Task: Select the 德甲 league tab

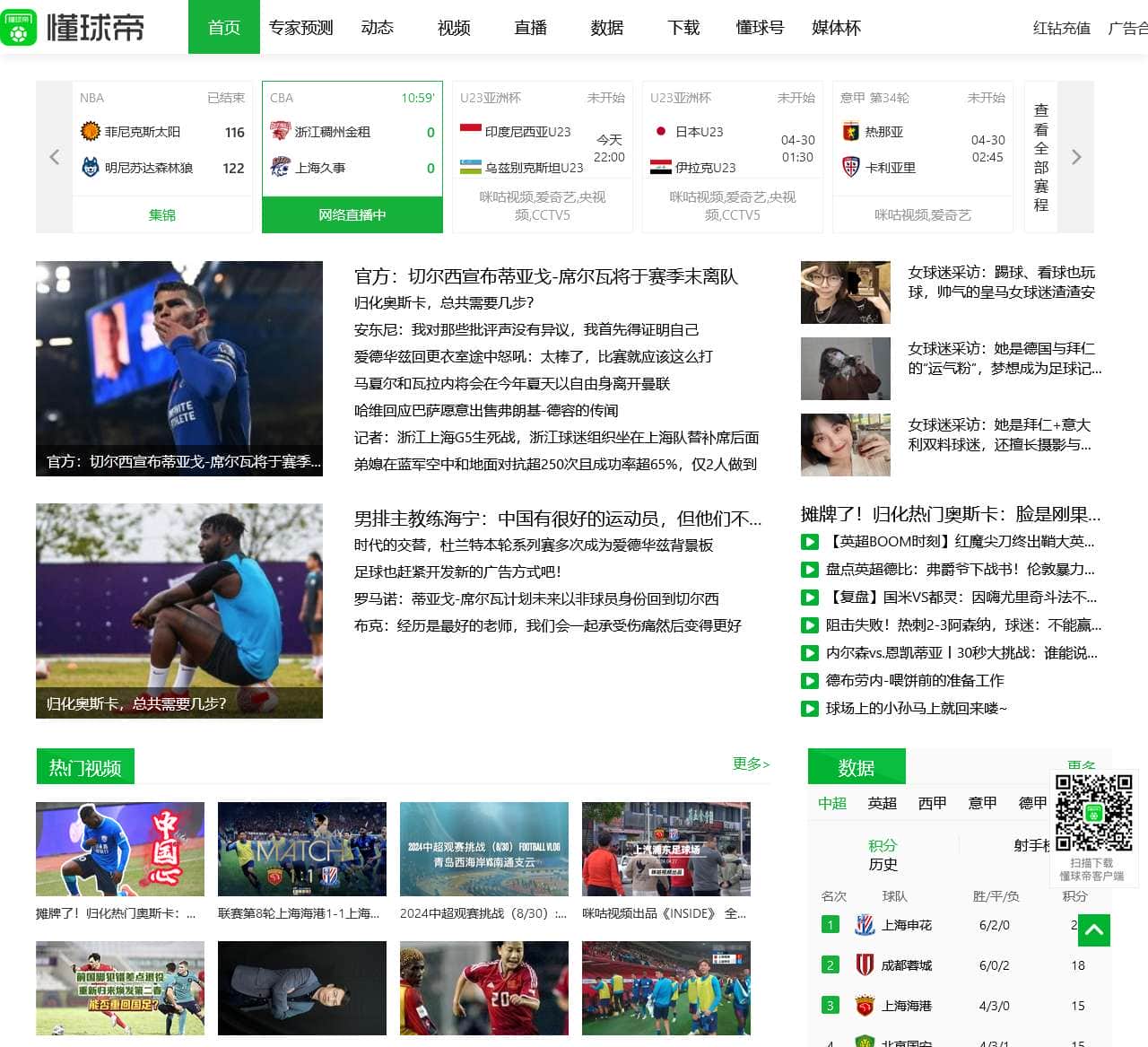Action: (1033, 803)
